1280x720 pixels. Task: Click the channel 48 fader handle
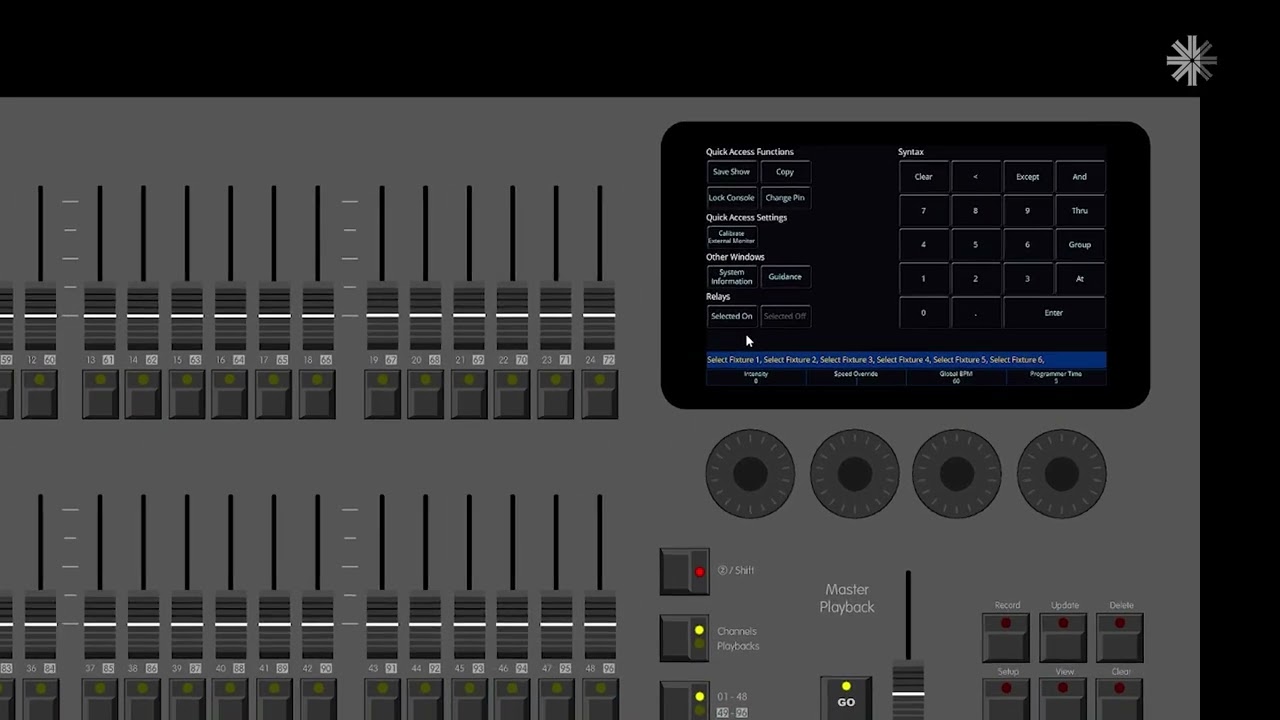click(x=599, y=625)
